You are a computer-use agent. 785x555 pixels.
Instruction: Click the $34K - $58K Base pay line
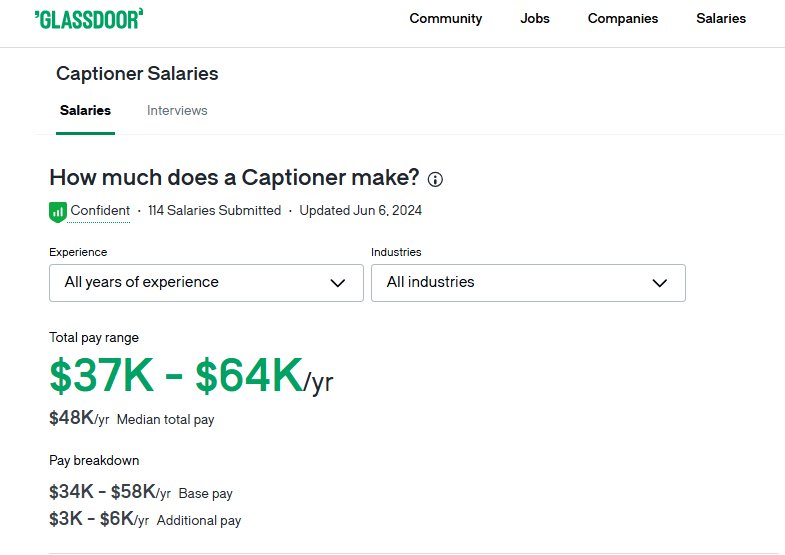(x=141, y=492)
